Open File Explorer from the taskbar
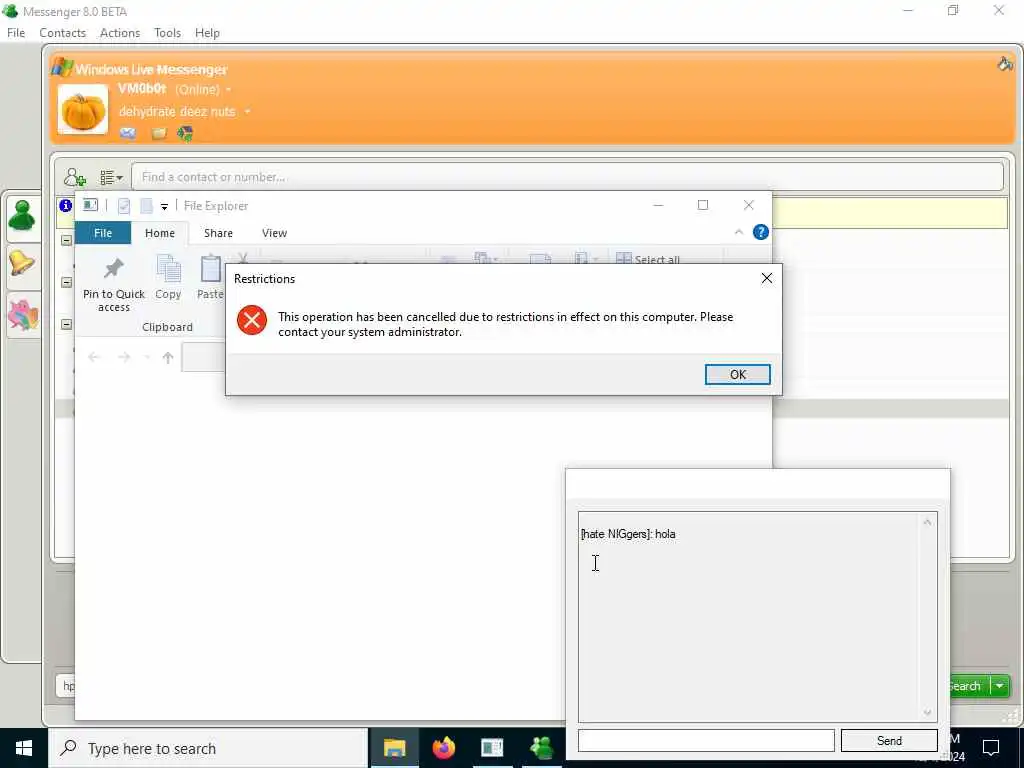The image size is (1024, 768). pos(394,748)
